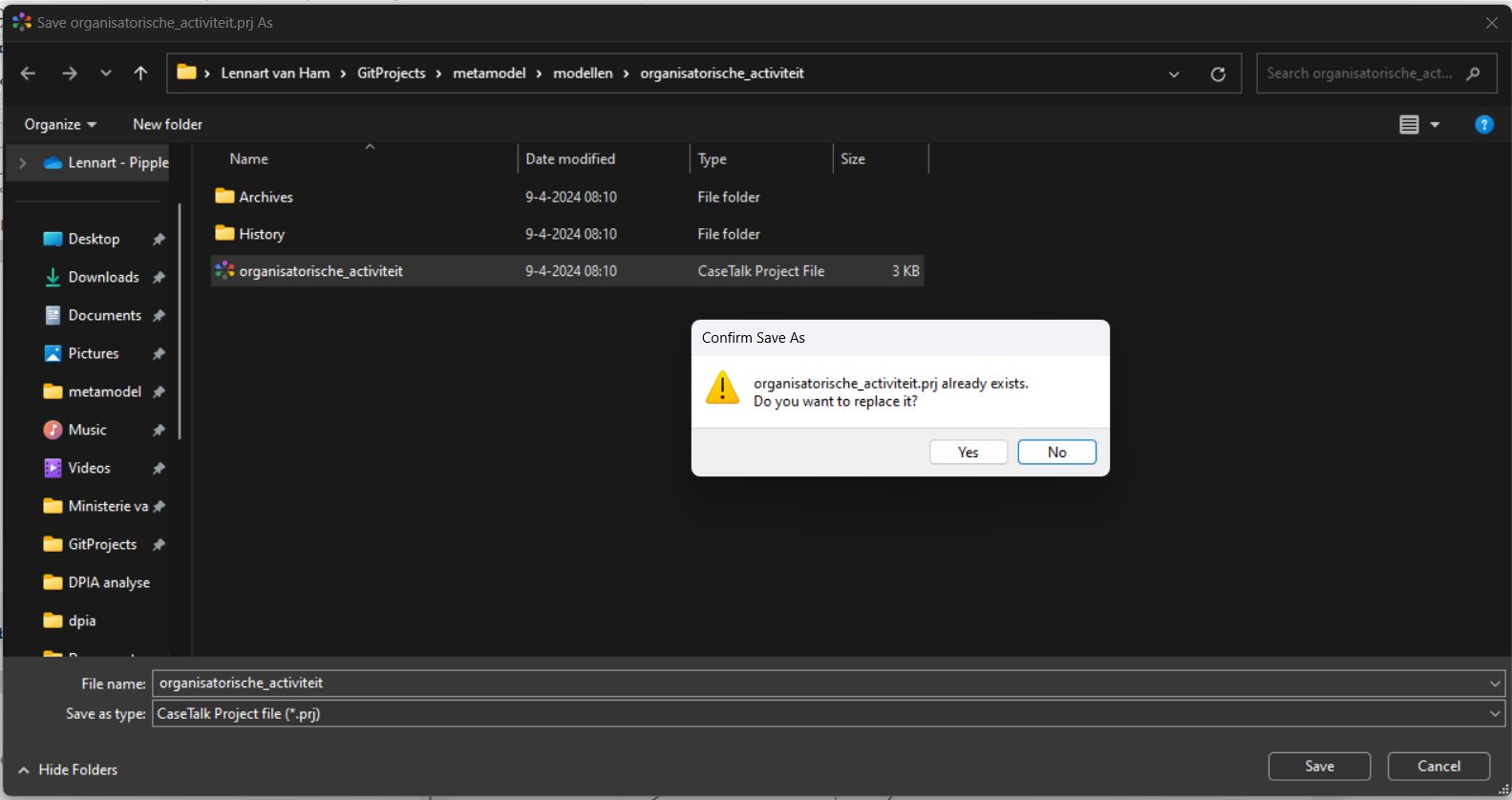Click No in Confirm Save As dialog

pos(1056,453)
